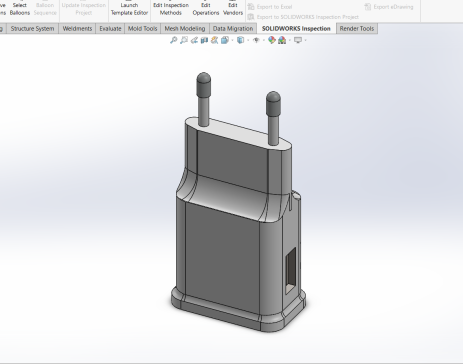
Task: Click Export to Excel
Action: tap(270, 7)
